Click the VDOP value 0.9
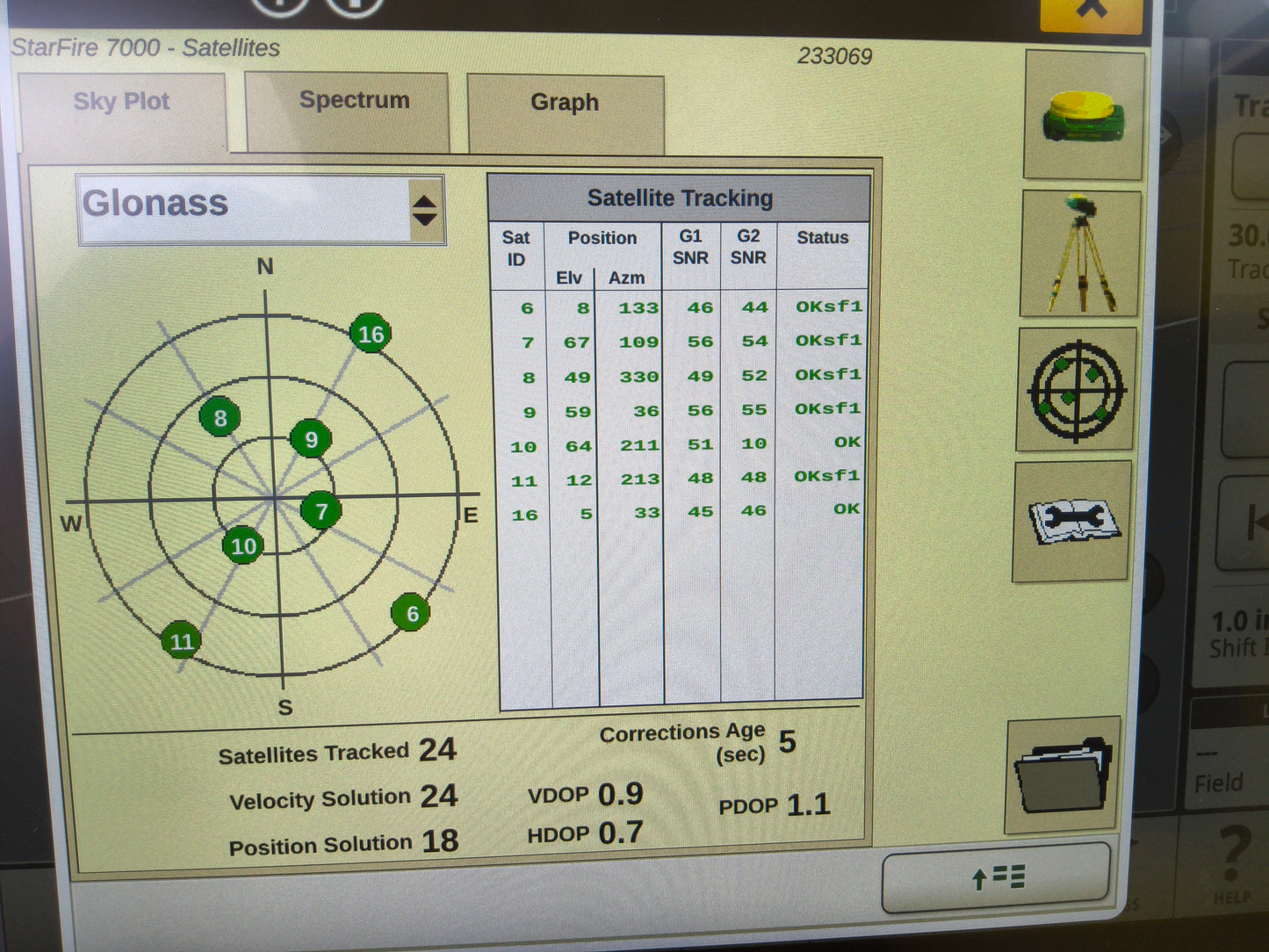This screenshot has height=952, width=1269. tap(620, 794)
